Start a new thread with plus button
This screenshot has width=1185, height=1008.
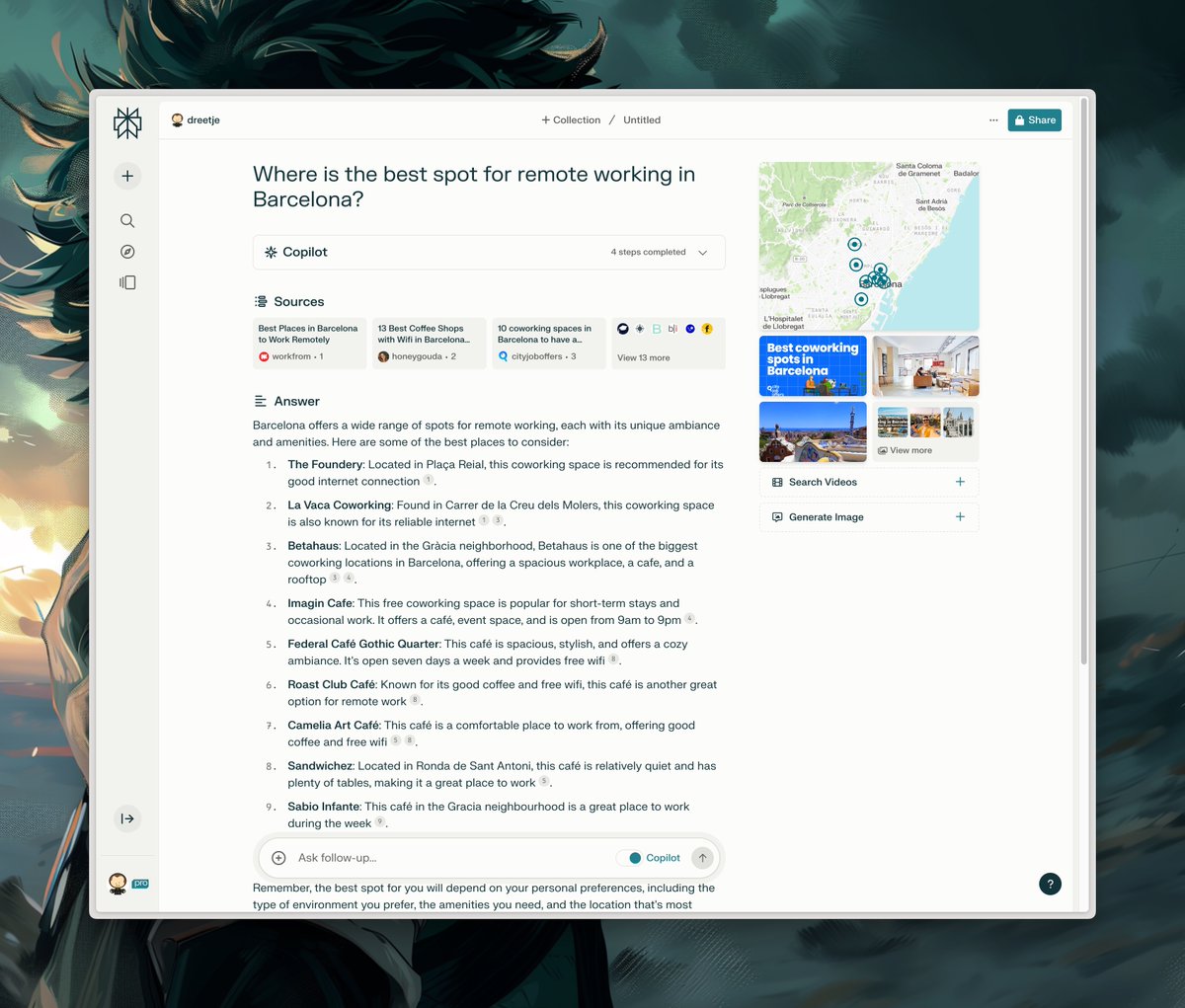127,176
